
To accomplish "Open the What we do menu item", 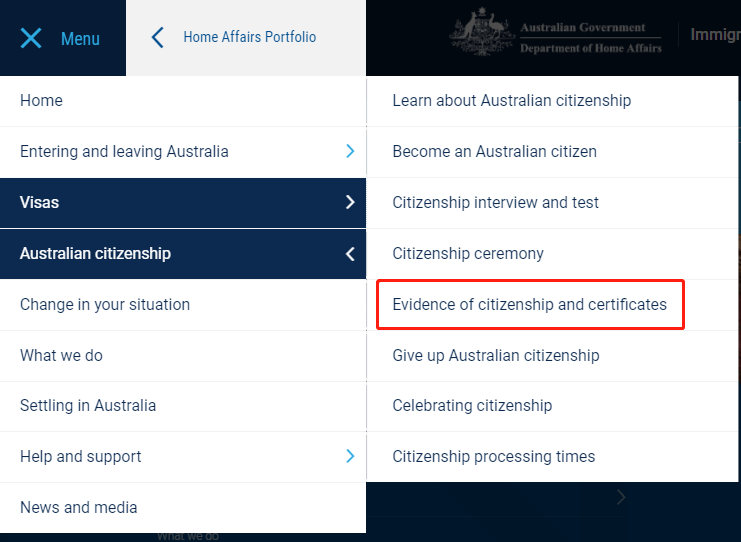I will click(x=61, y=356).
